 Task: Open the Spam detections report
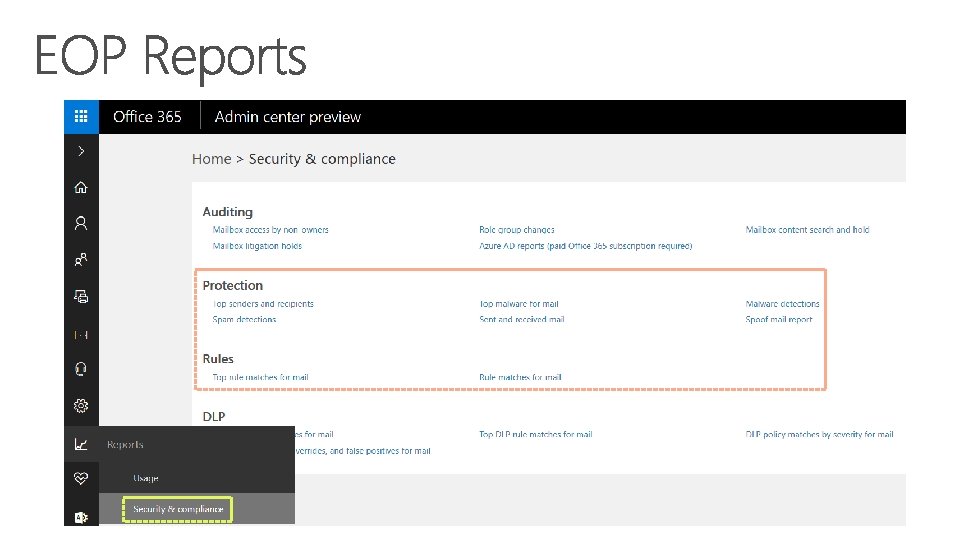pos(244,320)
